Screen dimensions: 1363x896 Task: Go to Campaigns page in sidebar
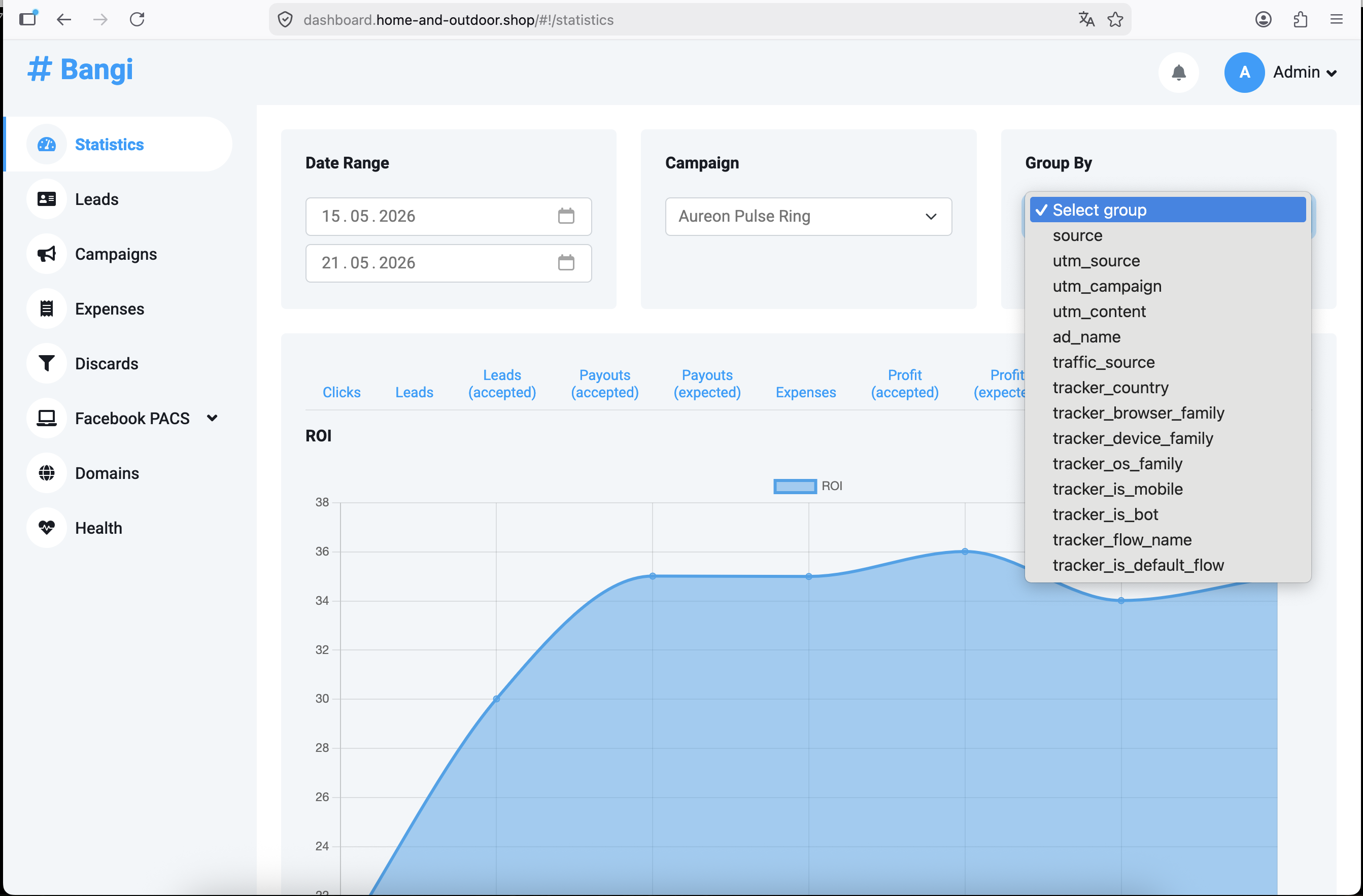(x=116, y=254)
